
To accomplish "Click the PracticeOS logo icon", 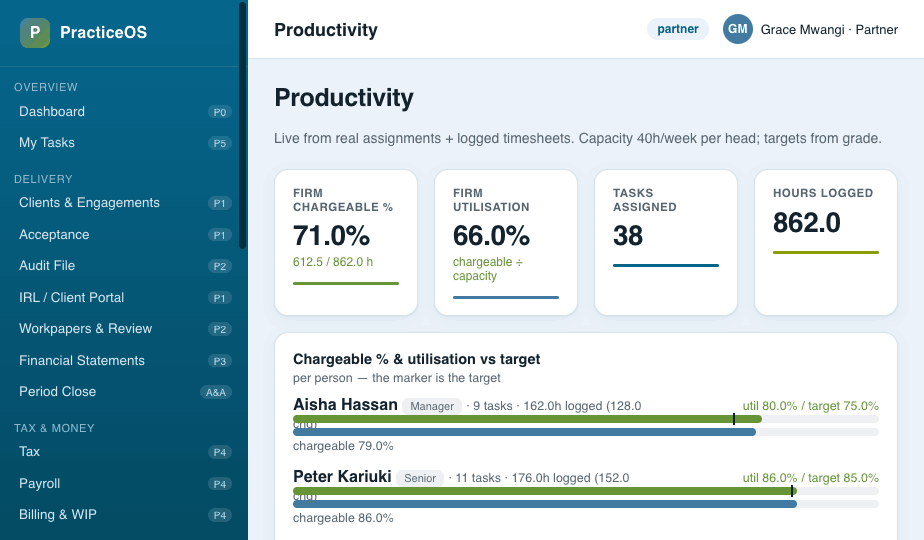I will pos(35,32).
